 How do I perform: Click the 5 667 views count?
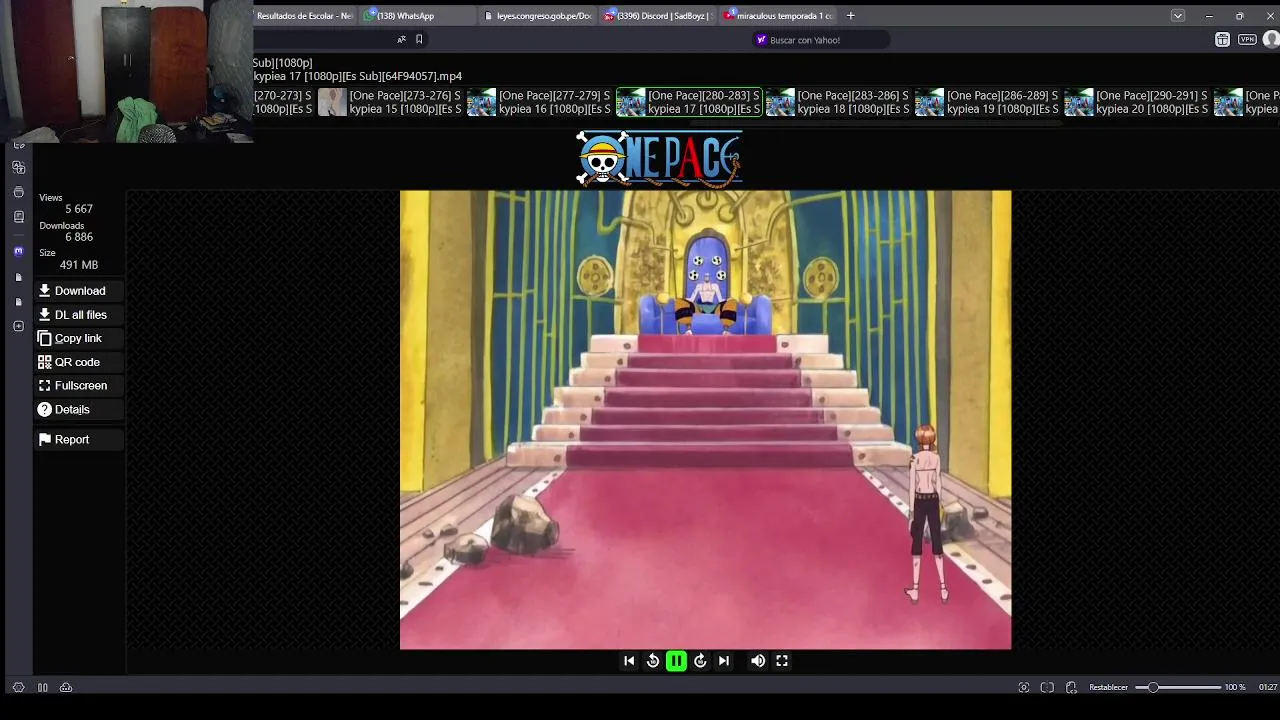78,209
